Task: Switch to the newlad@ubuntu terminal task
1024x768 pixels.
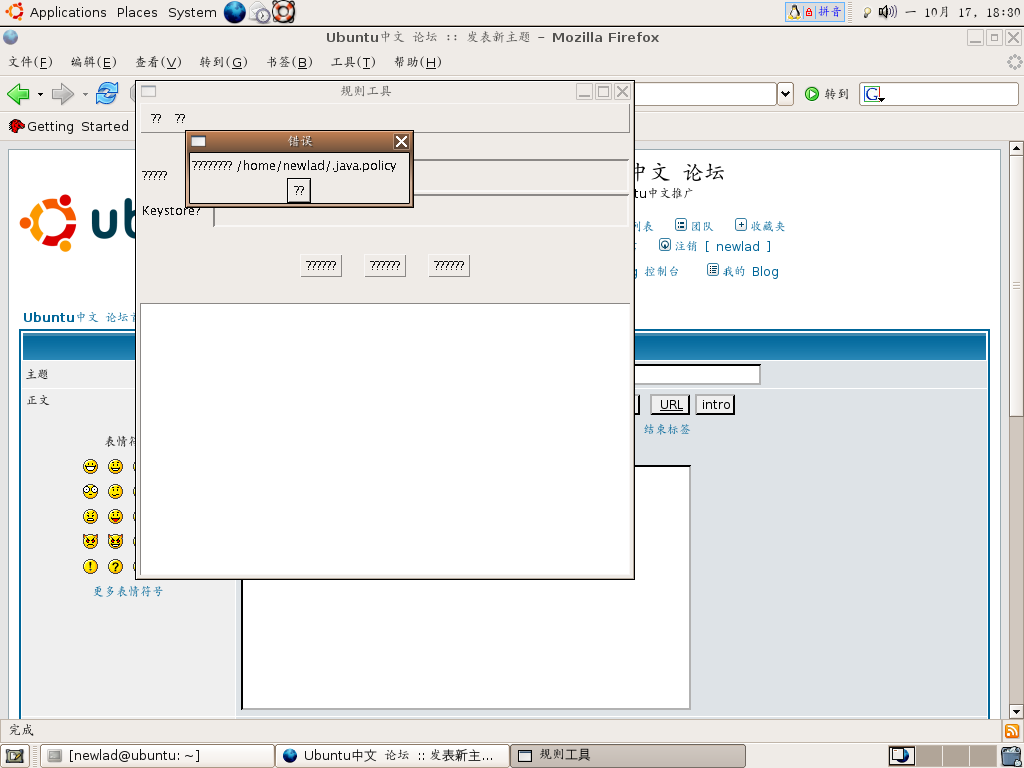Action: (x=157, y=756)
